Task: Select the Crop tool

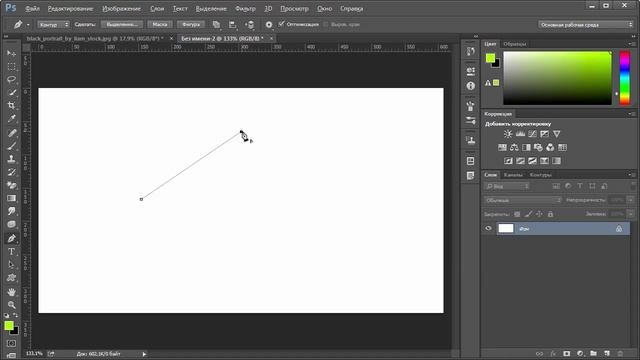Action: [11, 105]
